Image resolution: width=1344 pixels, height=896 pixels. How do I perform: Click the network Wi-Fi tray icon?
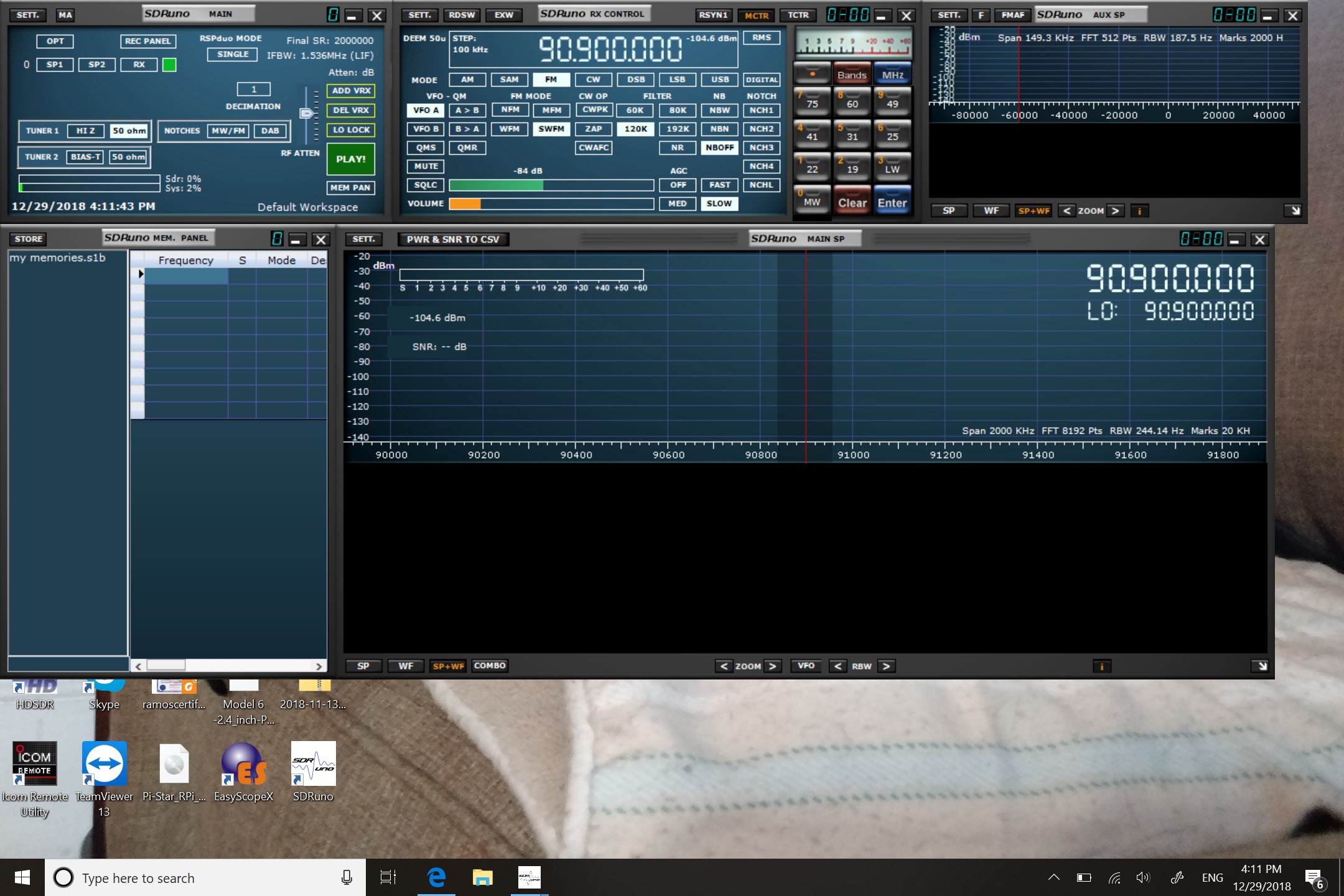pos(1114,878)
